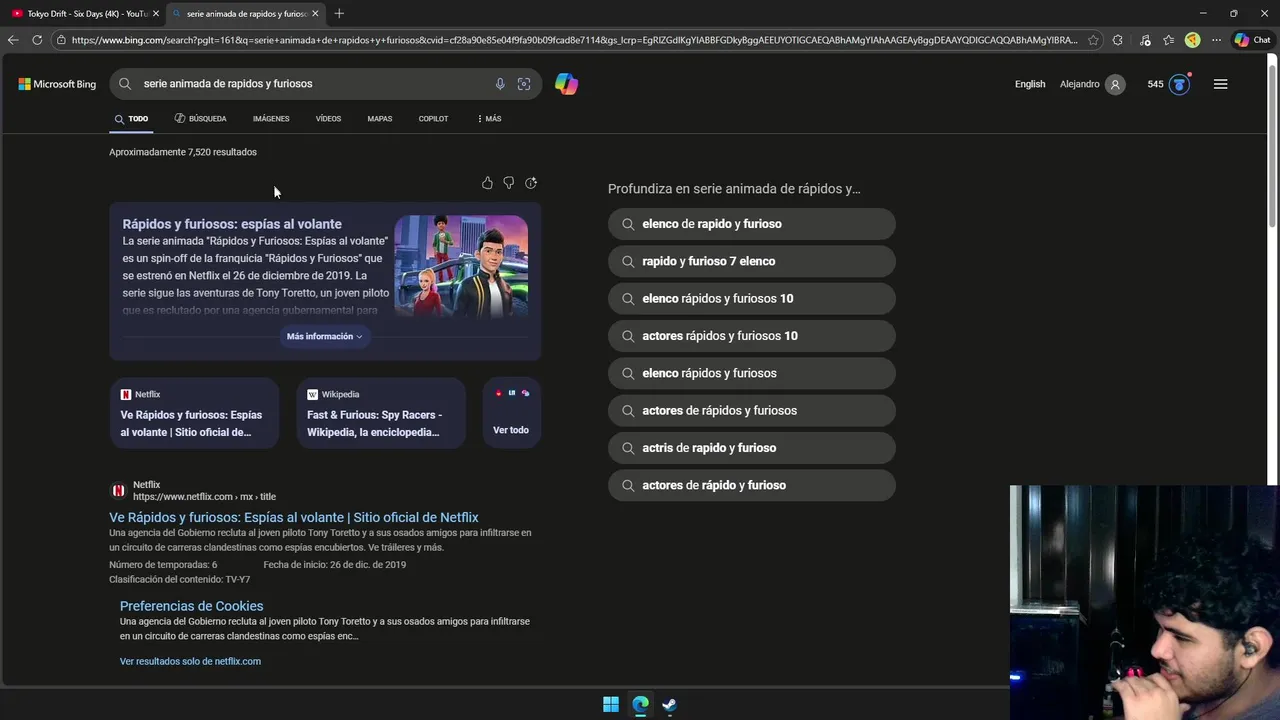Open the pizza profile avatar
Image resolution: width=1280 pixels, height=720 pixels.
click(1192, 40)
